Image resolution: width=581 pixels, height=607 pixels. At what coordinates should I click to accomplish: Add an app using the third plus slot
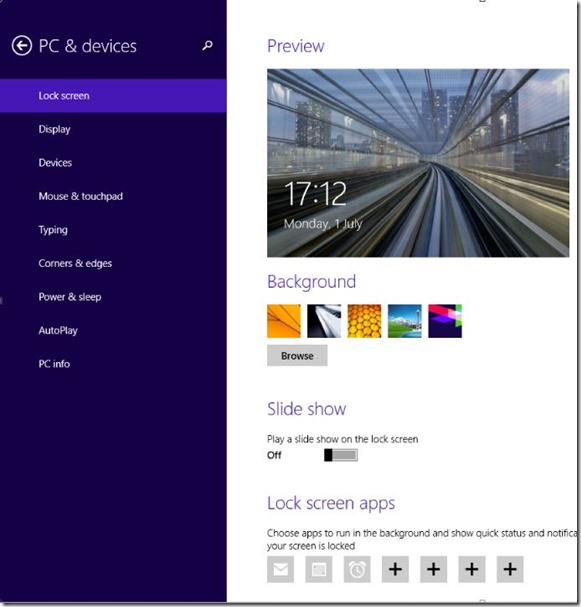(472, 569)
